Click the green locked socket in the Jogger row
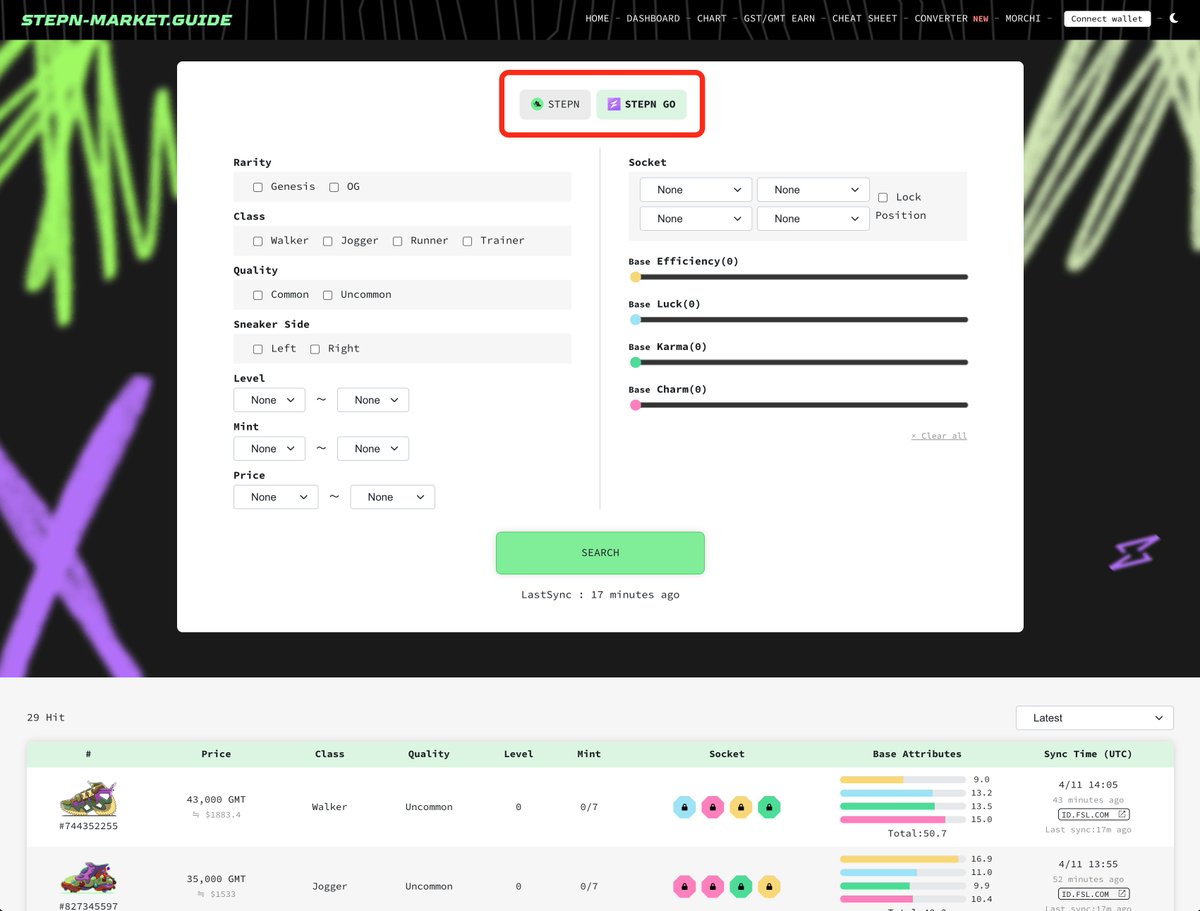Viewport: 1200px width, 911px height. (x=740, y=886)
